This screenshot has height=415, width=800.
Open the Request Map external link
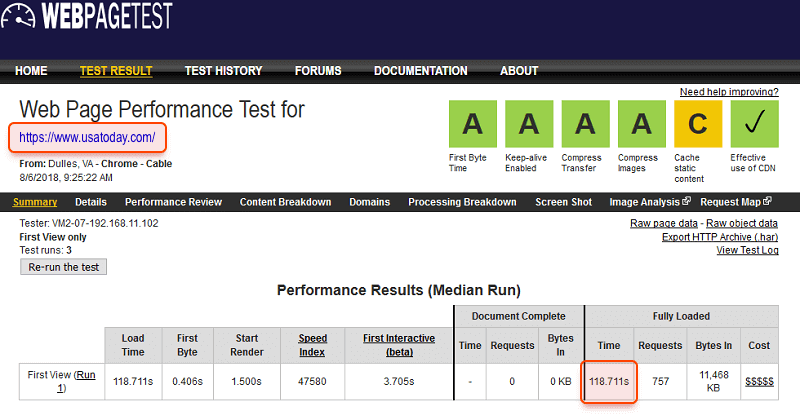[736, 202]
